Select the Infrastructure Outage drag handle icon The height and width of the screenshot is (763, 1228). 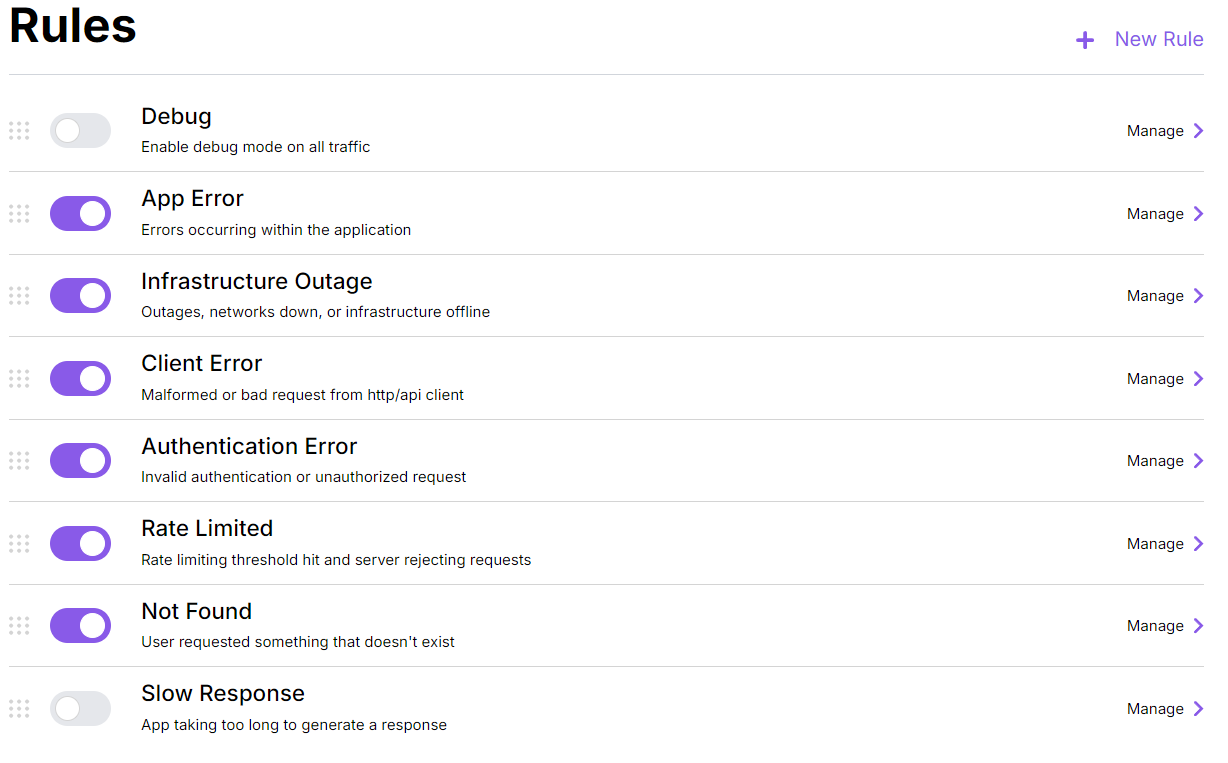[x=19, y=296]
